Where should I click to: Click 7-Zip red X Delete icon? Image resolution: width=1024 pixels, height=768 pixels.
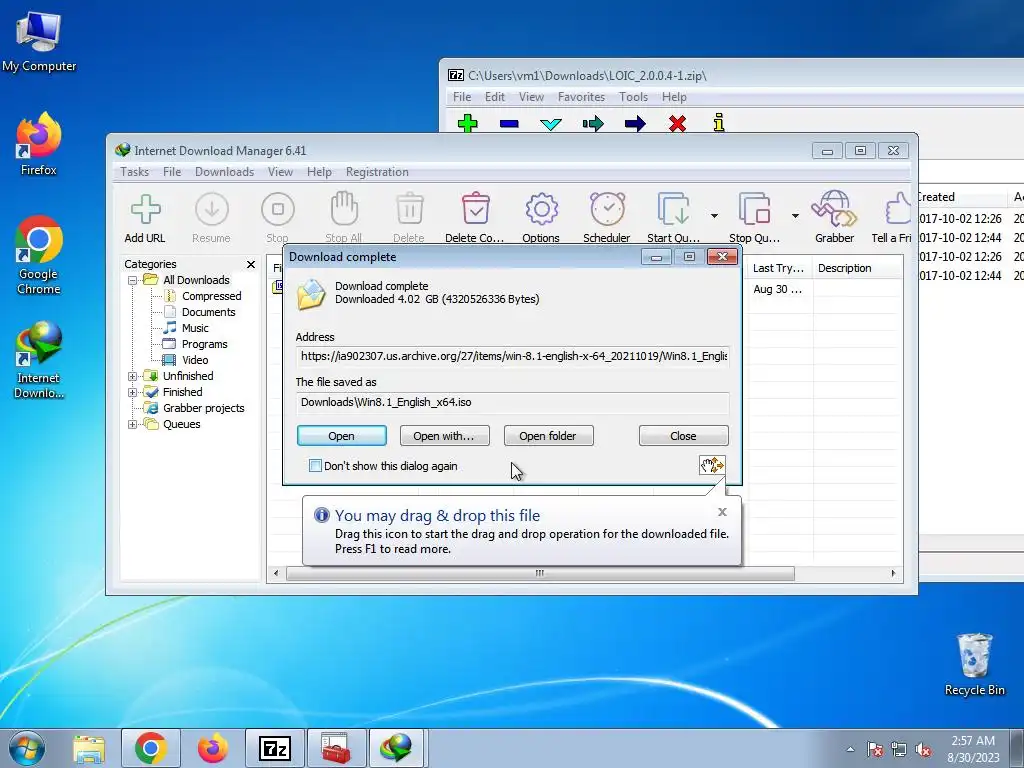pyautogui.click(x=677, y=123)
